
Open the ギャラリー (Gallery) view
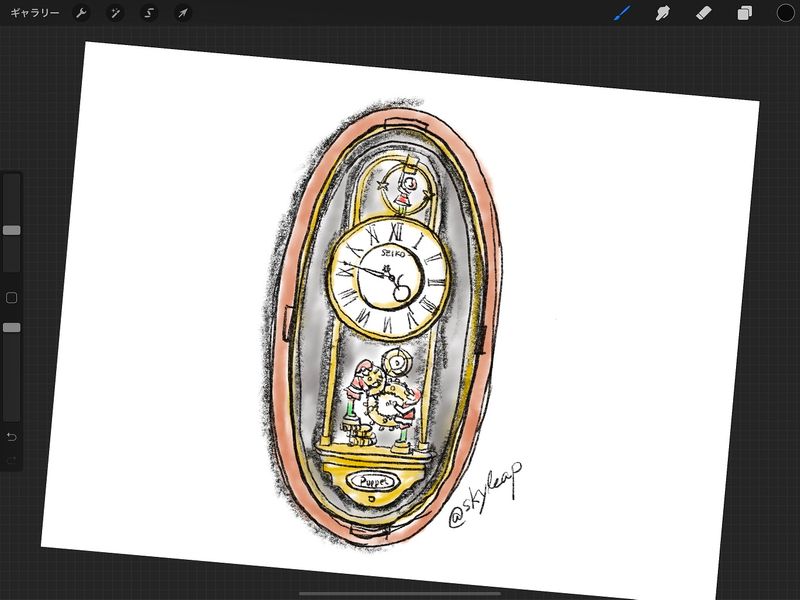point(34,14)
